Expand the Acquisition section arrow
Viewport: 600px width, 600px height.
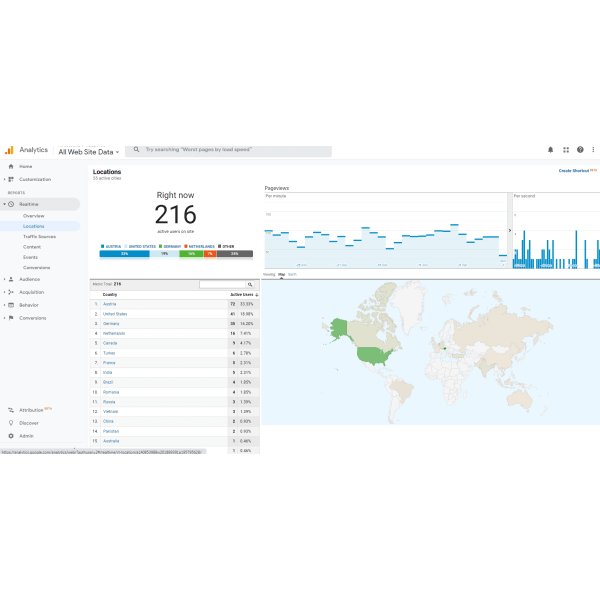4,292
